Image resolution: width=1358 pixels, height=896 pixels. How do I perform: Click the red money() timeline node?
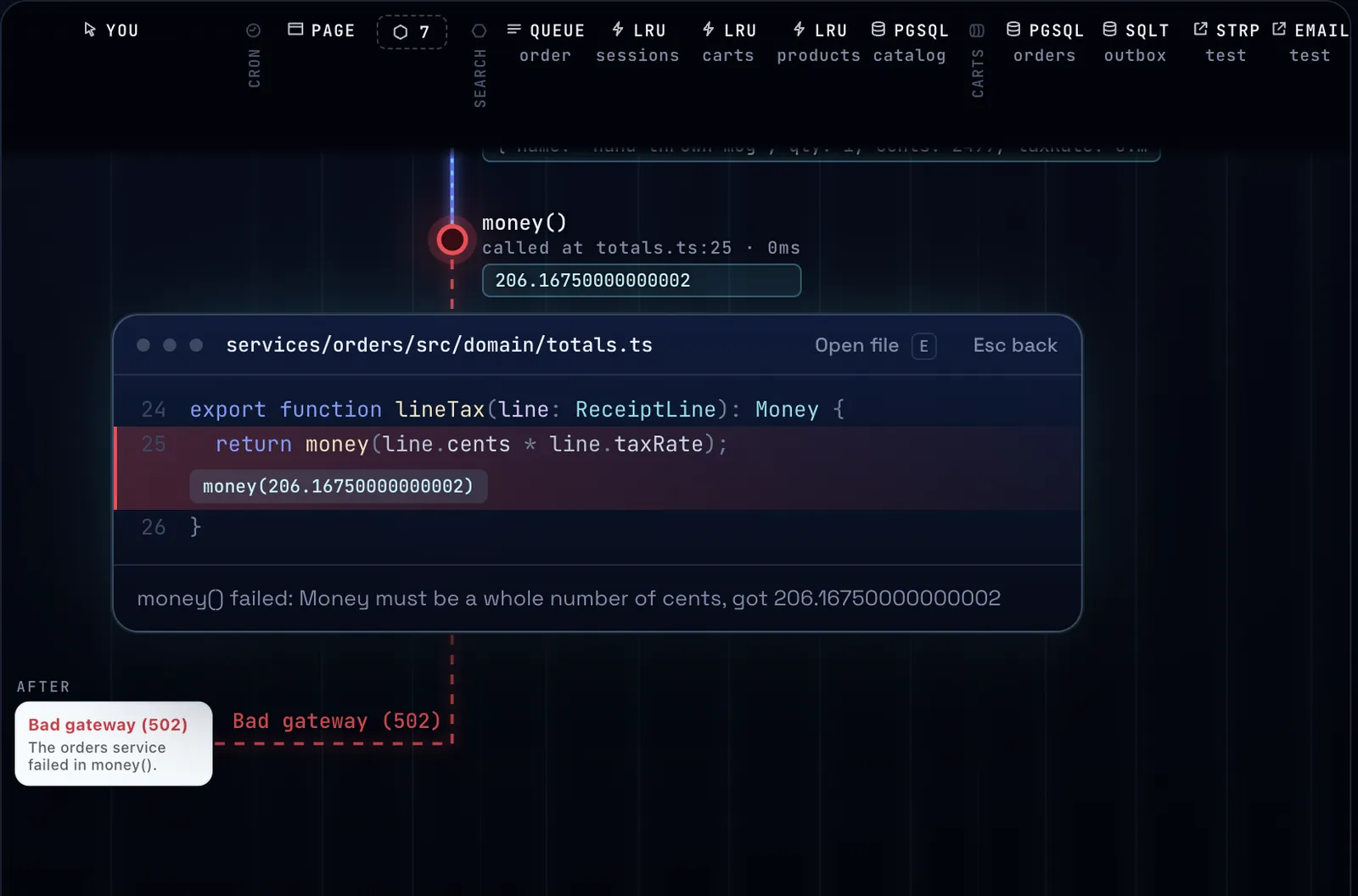click(452, 240)
